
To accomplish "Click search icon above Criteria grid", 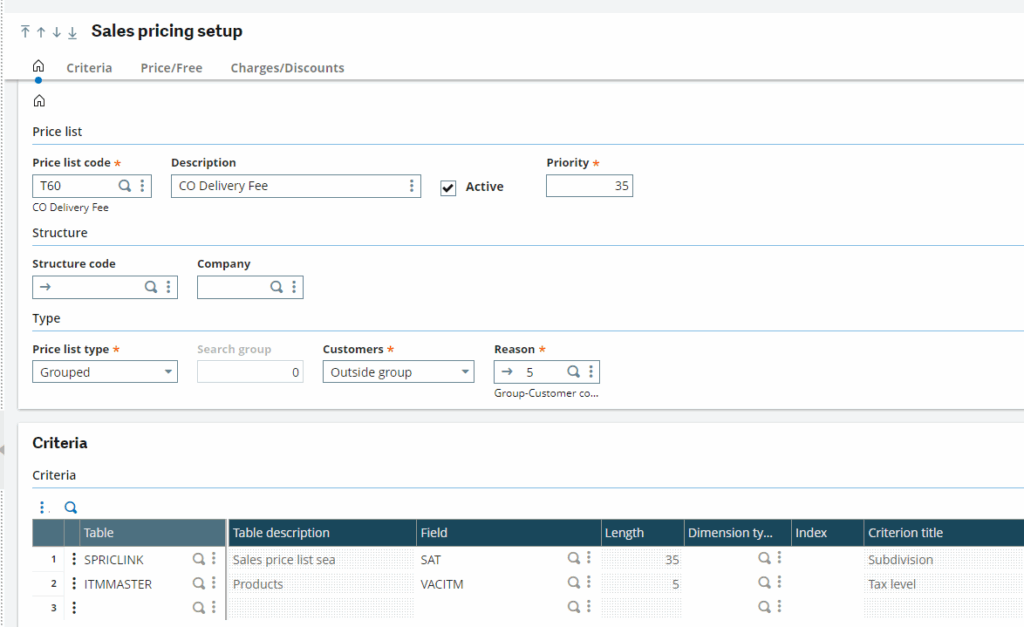I will [71, 507].
